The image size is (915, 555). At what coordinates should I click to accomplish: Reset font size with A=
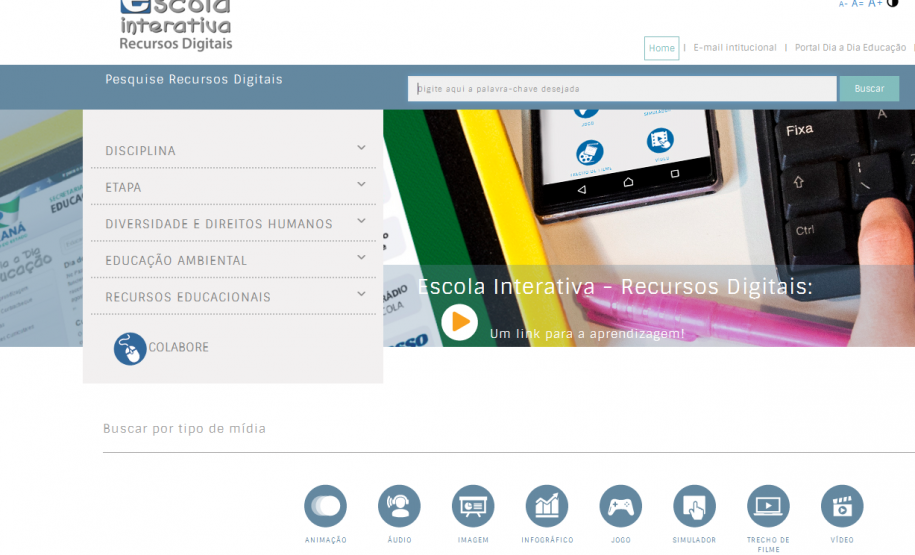pyautogui.click(x=857, y=4)
